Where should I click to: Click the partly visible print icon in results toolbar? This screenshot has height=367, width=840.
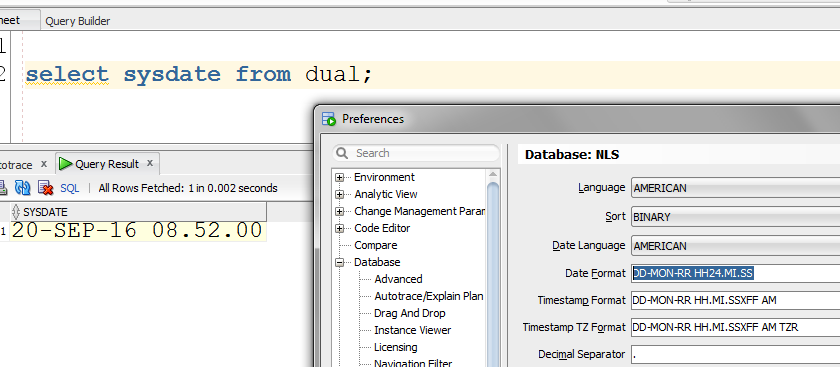click(x=3, y=188)
